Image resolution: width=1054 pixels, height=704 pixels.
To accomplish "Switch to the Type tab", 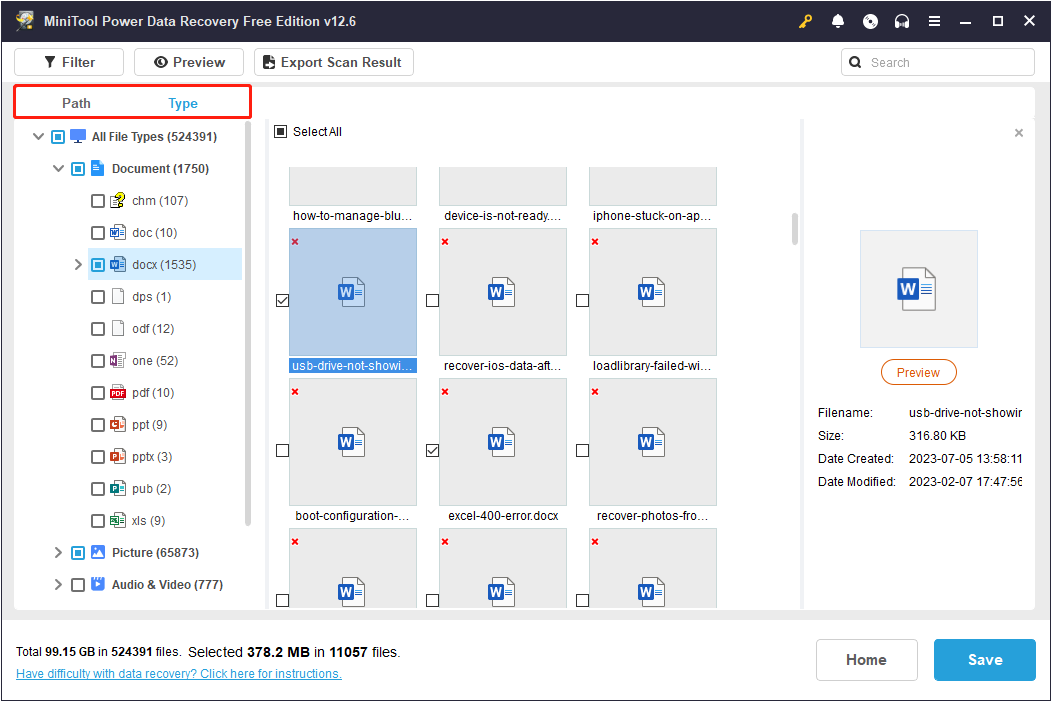I will coord(183,102).
